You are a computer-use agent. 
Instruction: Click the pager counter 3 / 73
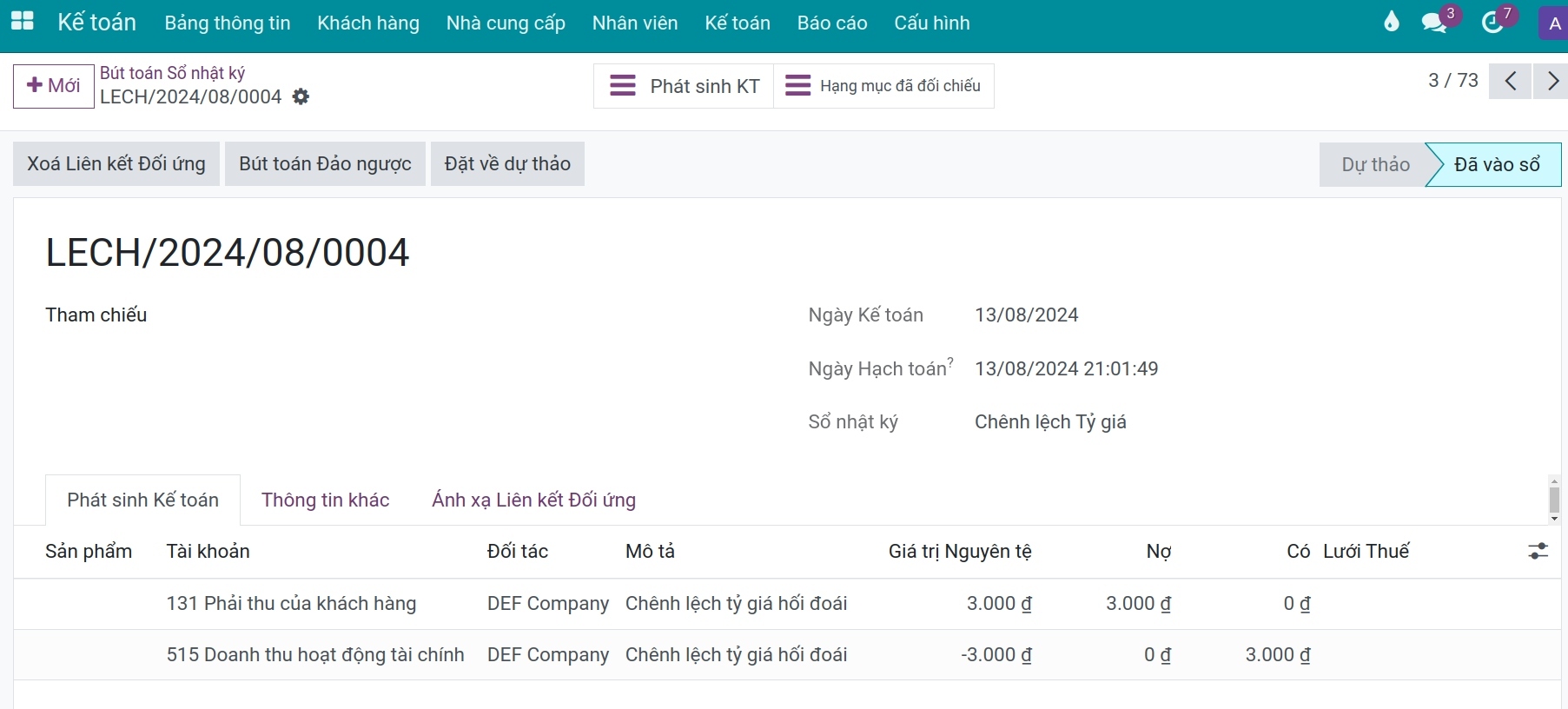pyautogui.click(x=1453, y=81)
